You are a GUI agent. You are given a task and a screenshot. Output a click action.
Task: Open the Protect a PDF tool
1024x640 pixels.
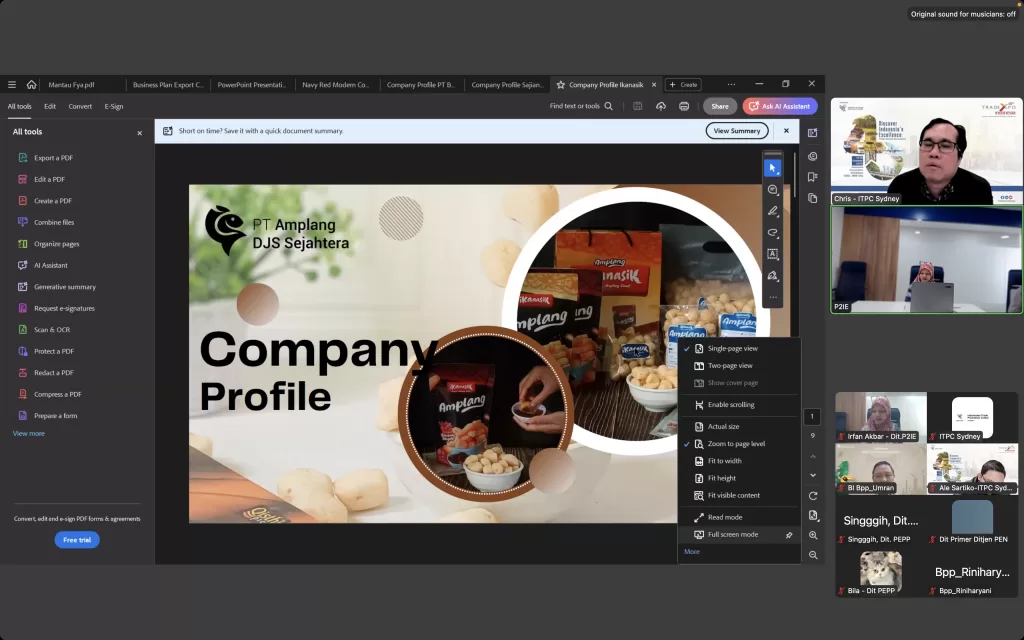pyautogui.click(x=53, y=351)
